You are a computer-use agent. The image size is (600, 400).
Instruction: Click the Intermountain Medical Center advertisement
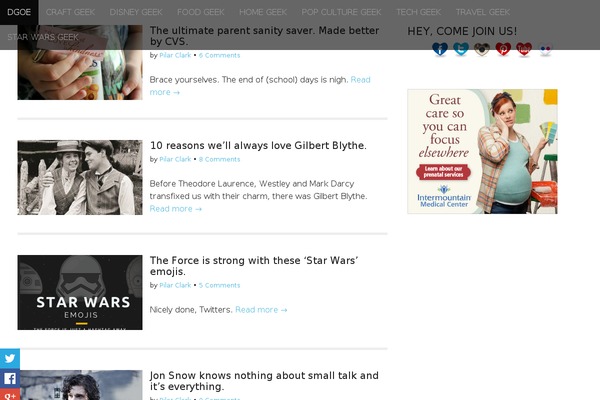tap(482, 151)
